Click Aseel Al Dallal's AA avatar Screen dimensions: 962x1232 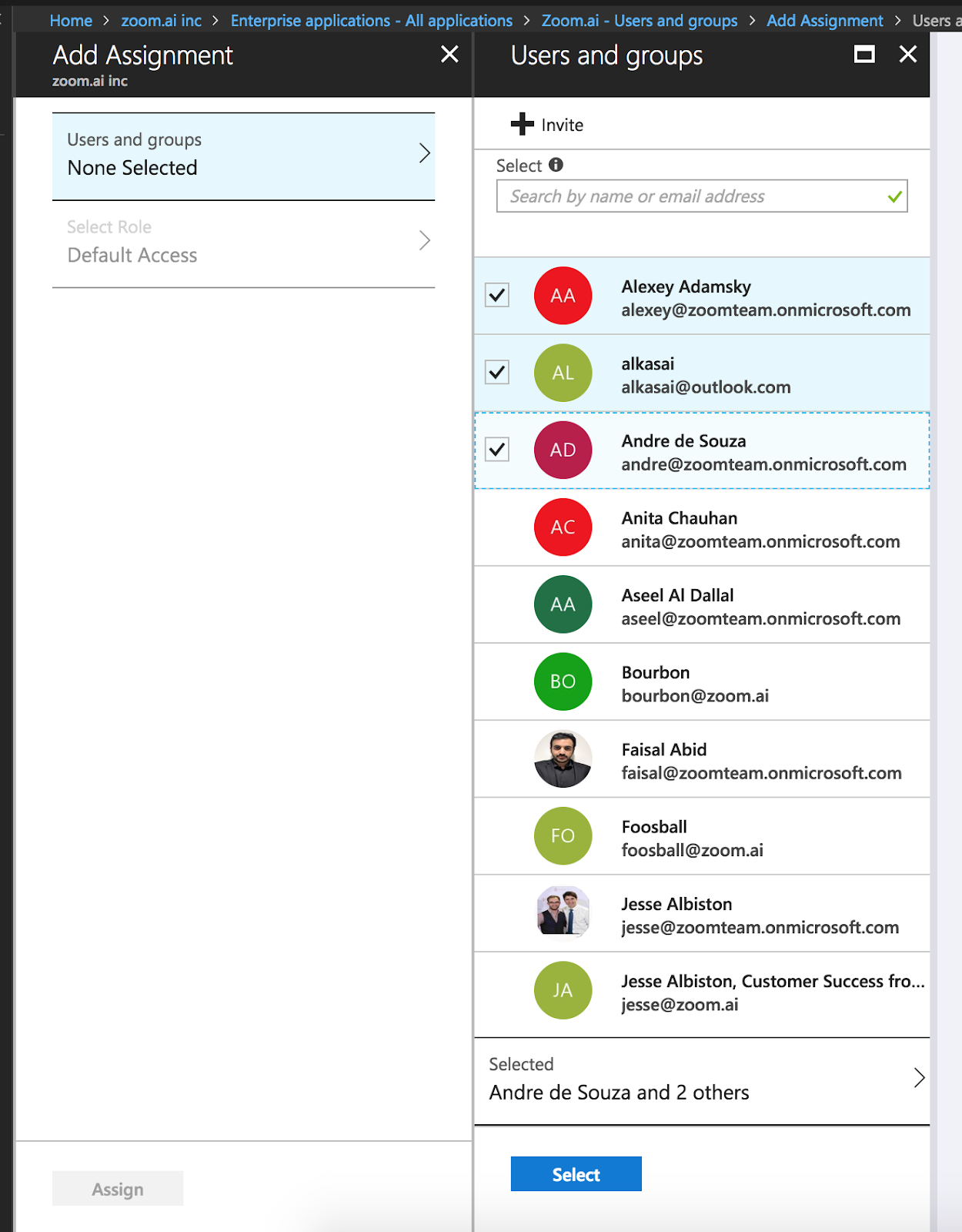click(563, 604)
